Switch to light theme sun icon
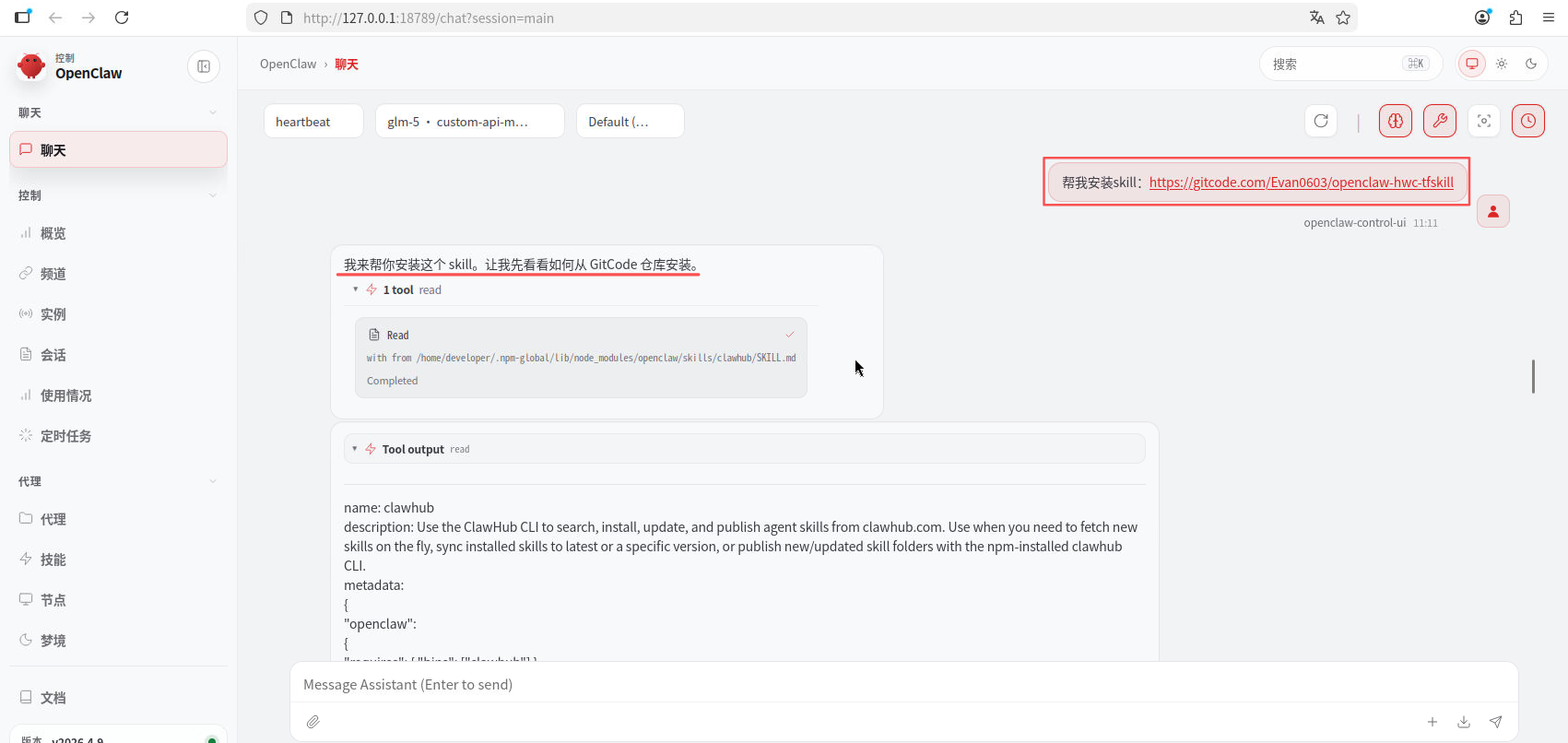The height and width of the screenshot is (743, 1568). click(x=1502, y=64)
